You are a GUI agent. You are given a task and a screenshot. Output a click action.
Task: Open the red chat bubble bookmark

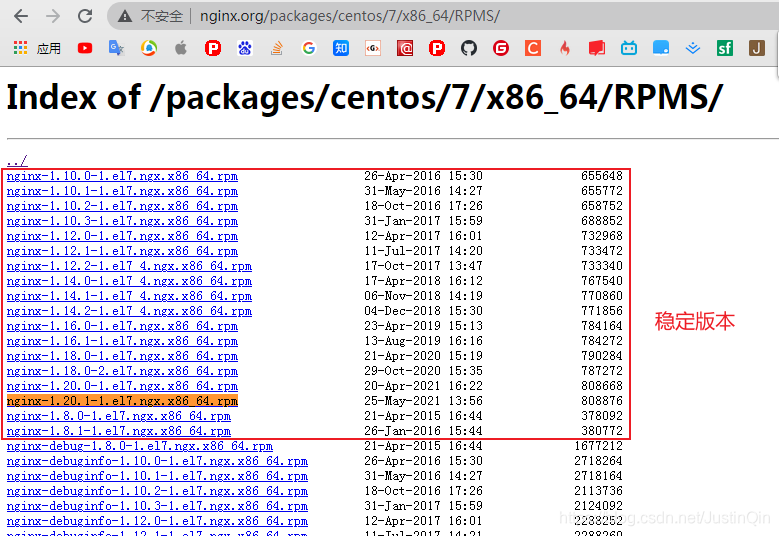pos(597,48)
